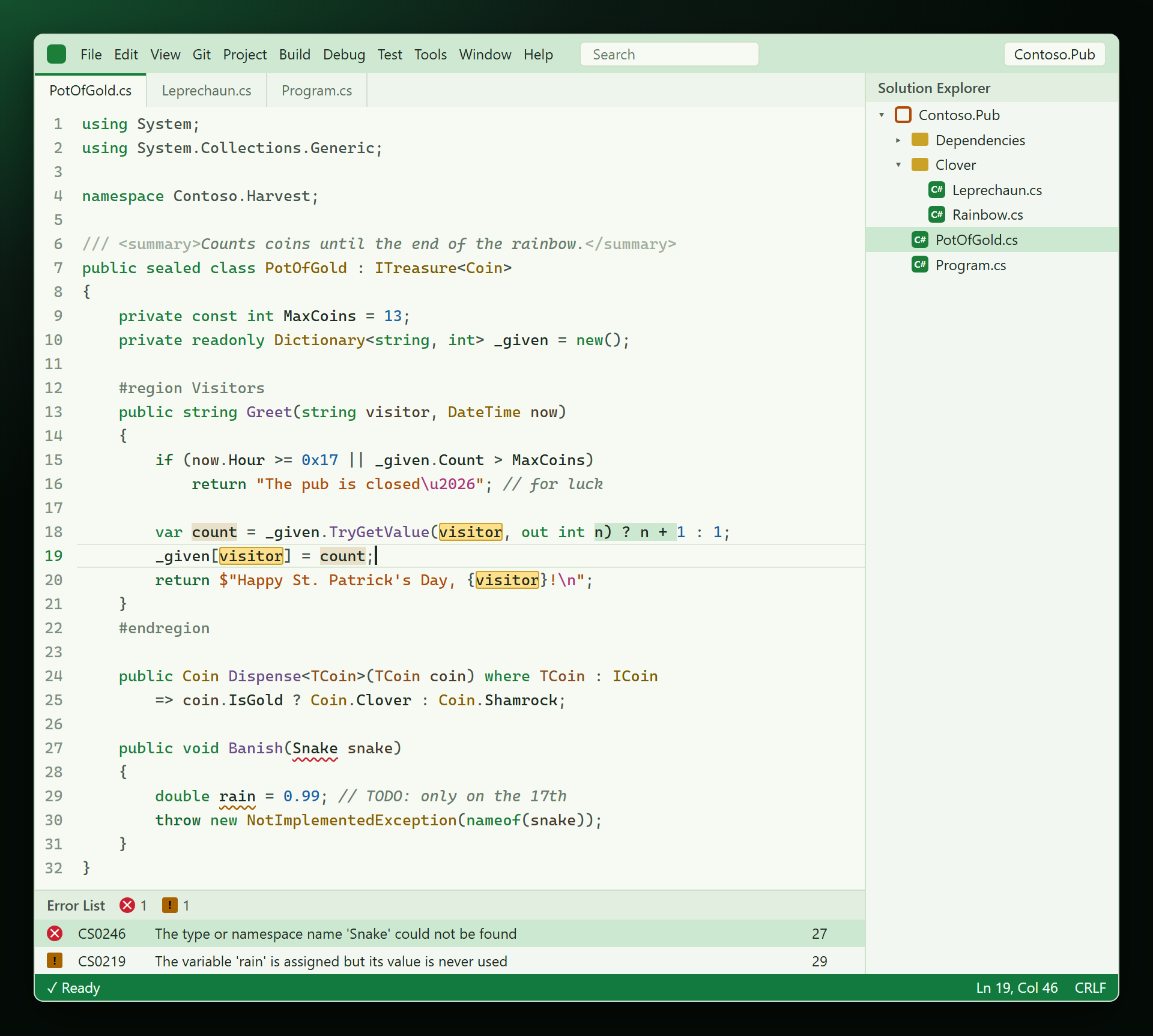This screenshot has height=1036, width=1153.
Task: Open the Tools menu
Action: point(431,55)
